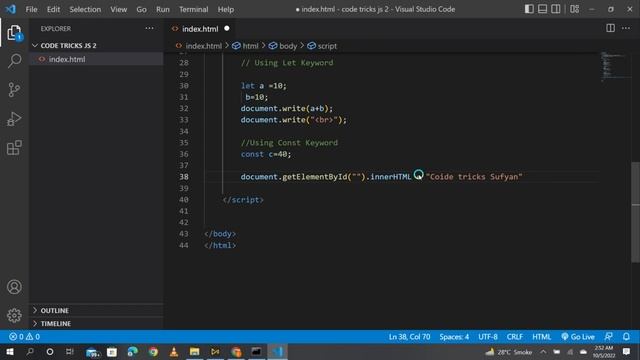This screenshot has height=360, width=640.
Task: Click the "Coide tricks Sufyan" string
Action: 474,177
